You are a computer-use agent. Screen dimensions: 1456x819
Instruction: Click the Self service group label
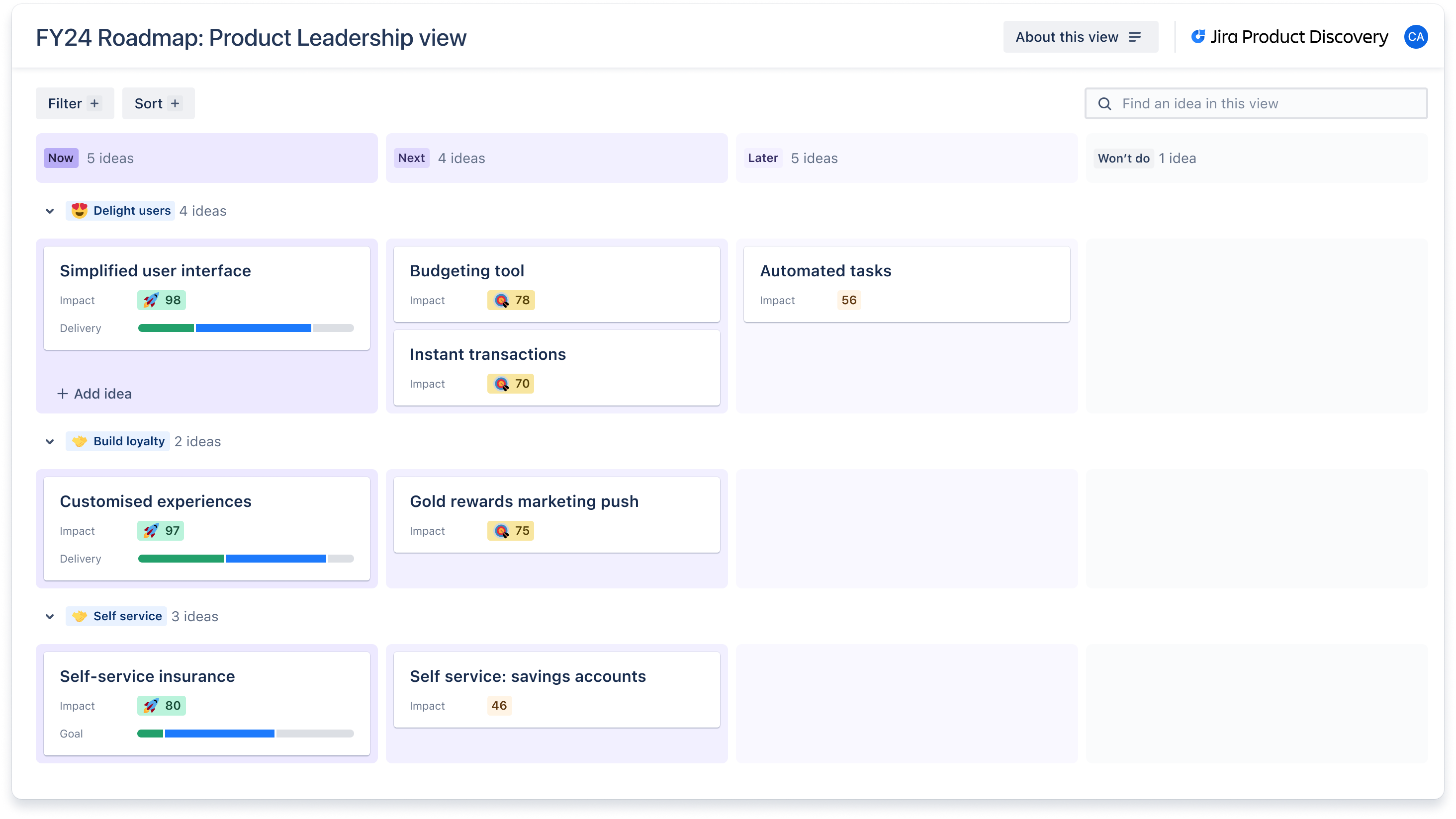pos(116,616)
